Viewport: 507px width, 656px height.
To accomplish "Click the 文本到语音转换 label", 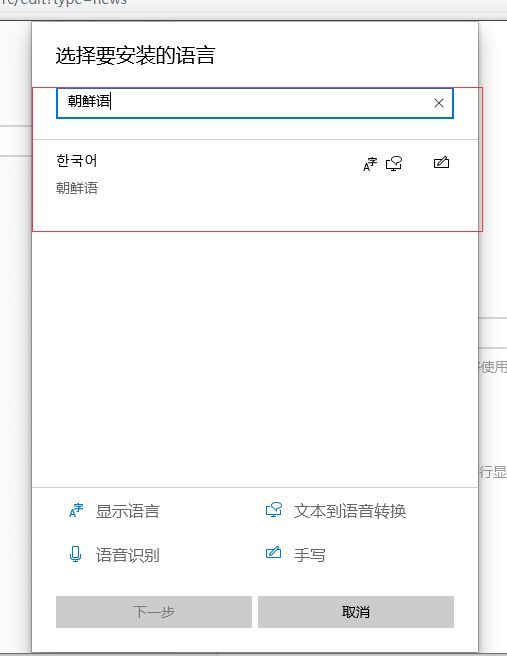I will coord(350,511).
